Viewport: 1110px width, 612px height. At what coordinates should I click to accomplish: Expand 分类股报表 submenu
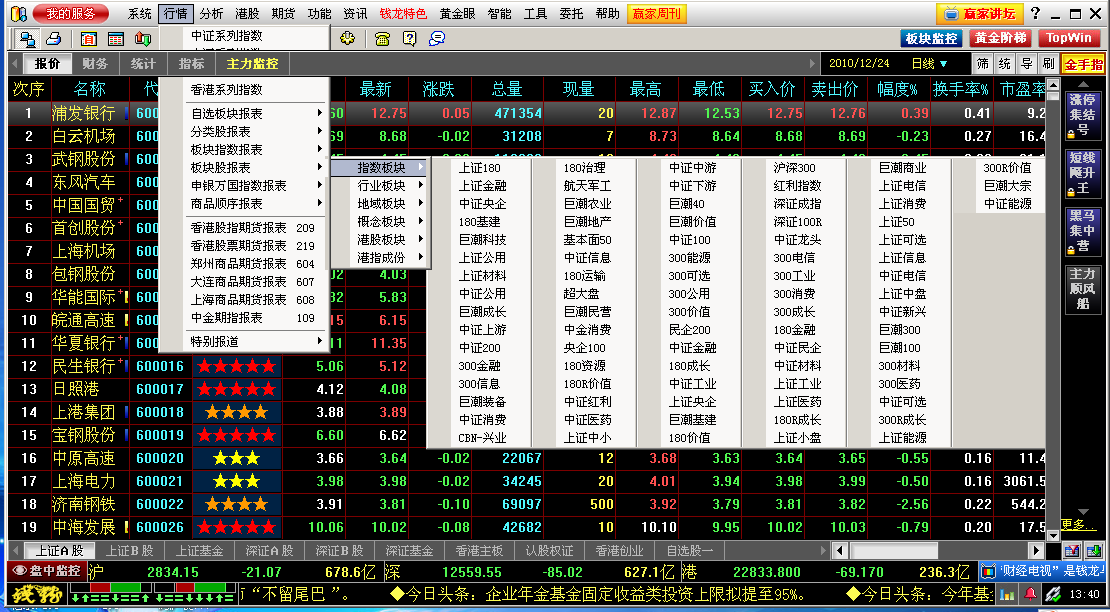click(x=256, y=132)
